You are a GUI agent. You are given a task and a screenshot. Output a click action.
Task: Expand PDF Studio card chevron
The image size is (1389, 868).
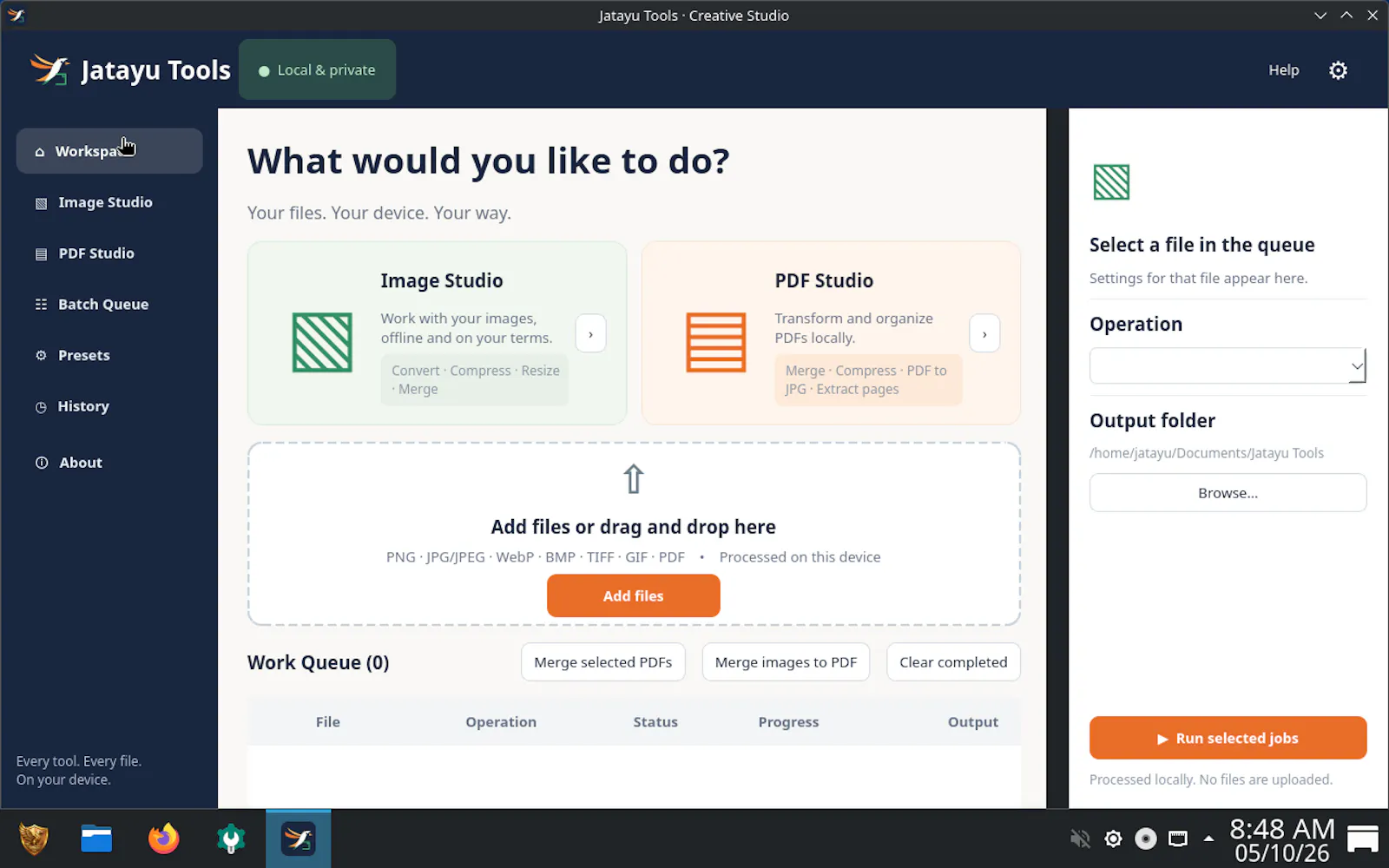tap(984, 333)
